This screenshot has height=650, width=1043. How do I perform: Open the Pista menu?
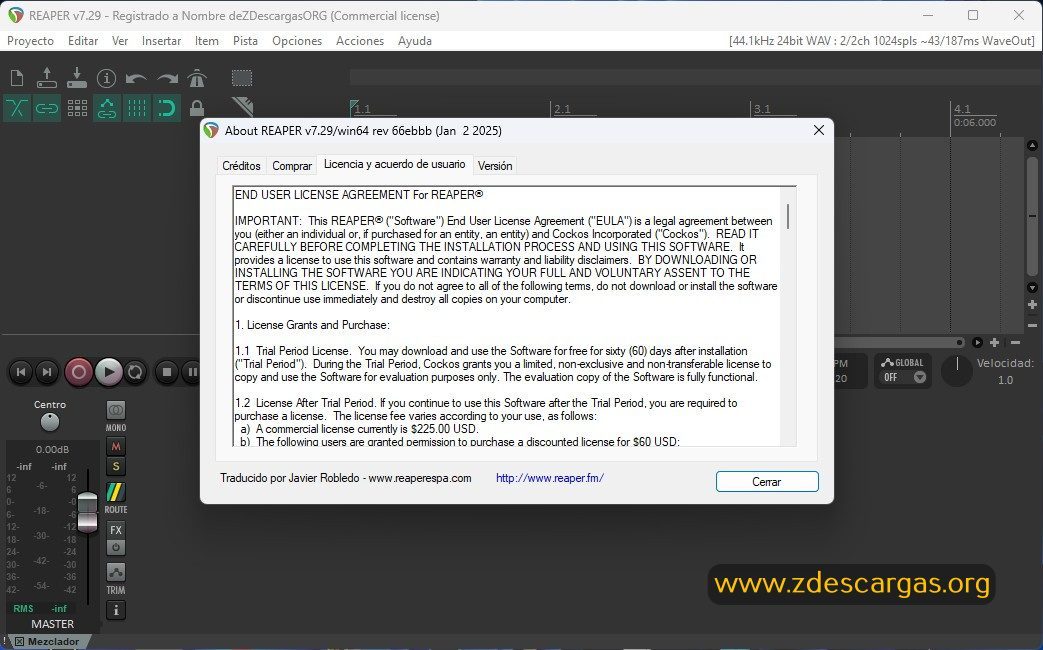pyautogui.click(x=245, y=41)
